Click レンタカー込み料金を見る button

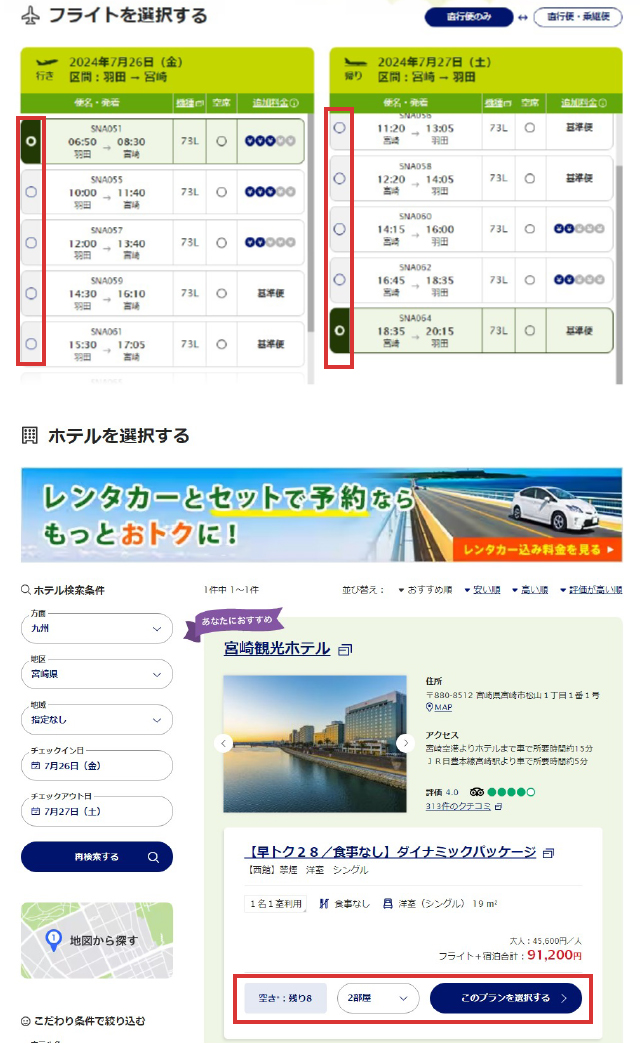(537, 549)
